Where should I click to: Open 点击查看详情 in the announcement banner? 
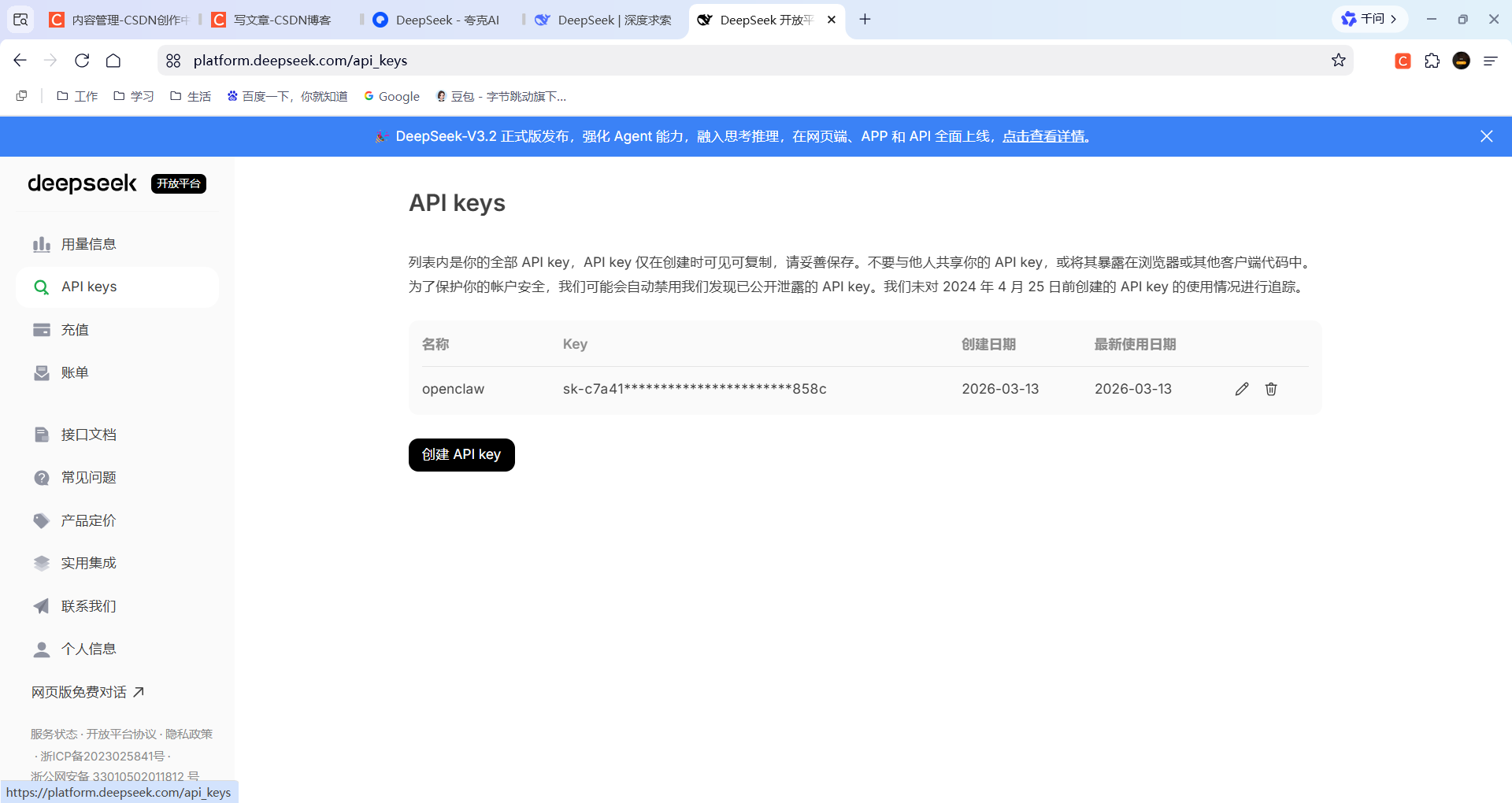click(x=1045, y=135)
